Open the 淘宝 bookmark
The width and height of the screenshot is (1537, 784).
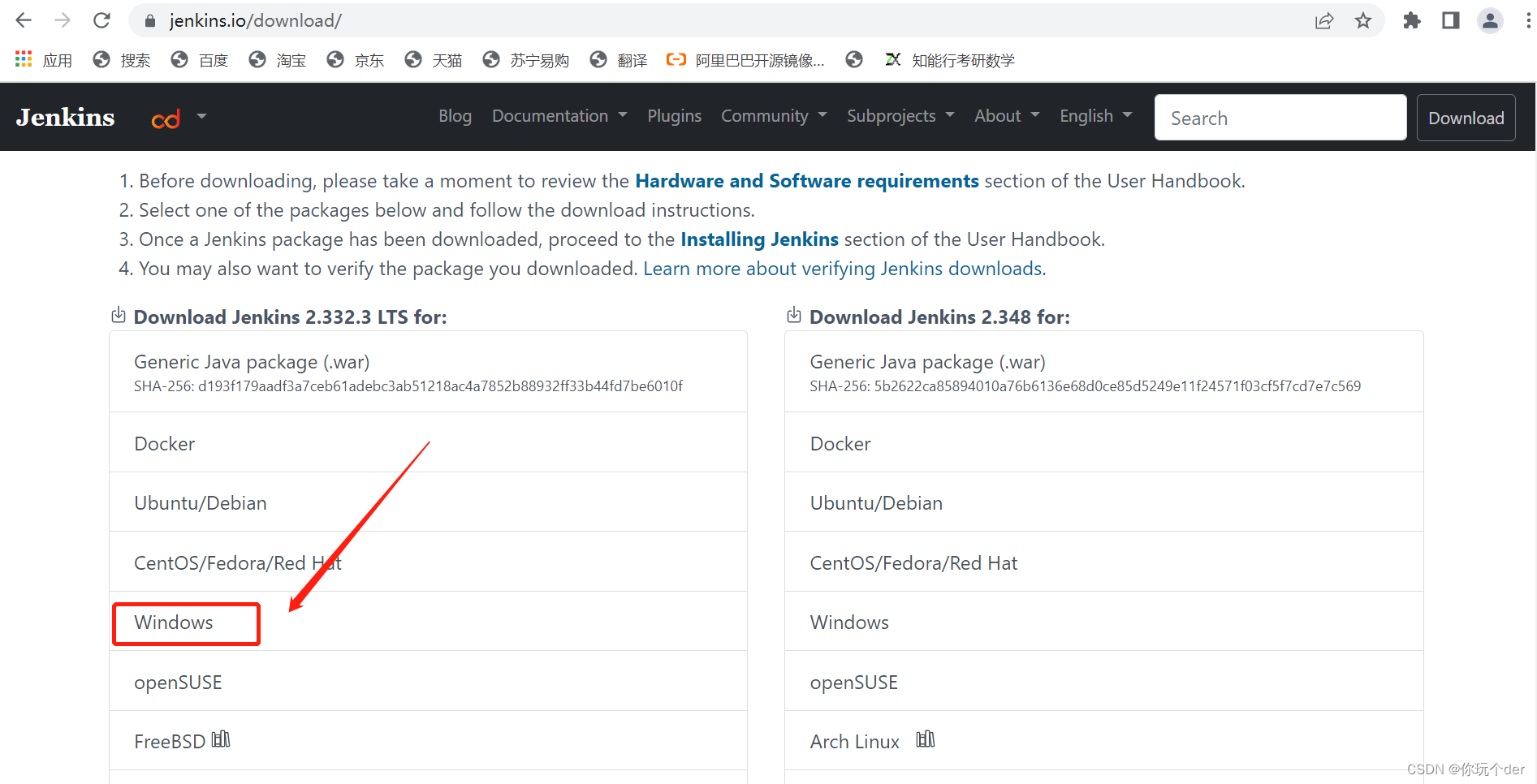(278, 60)
